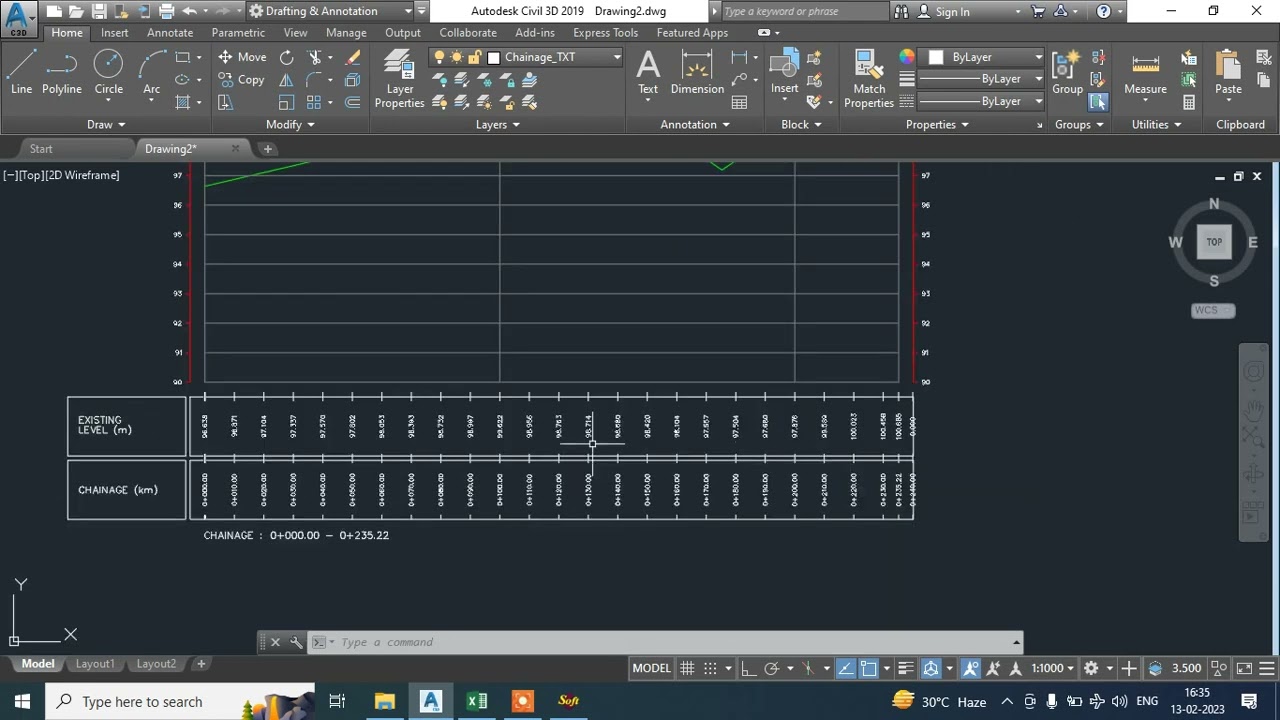Click Match Properties tool

tap(869, 78)
